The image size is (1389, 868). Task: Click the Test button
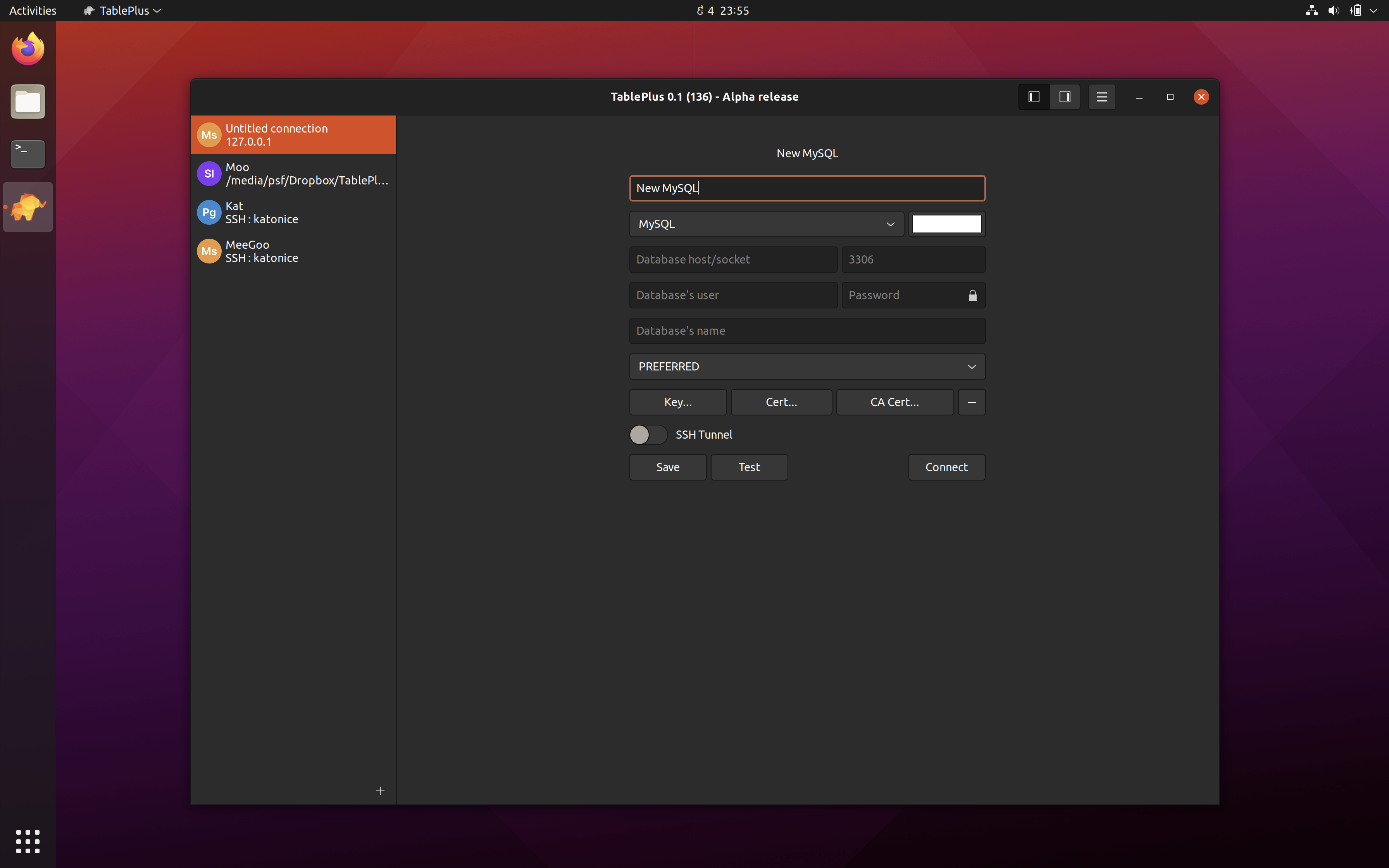click(x=749, y=467)
